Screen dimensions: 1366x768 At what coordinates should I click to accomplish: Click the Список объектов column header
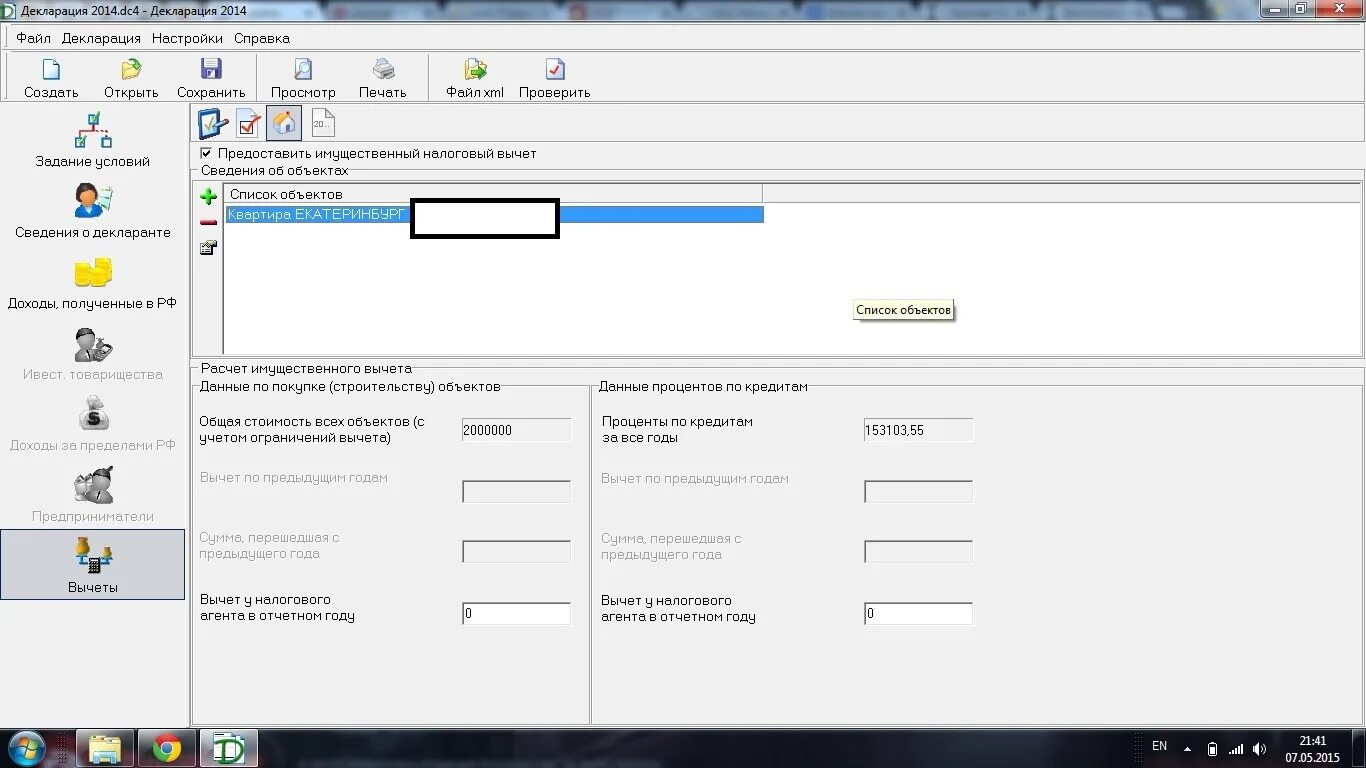493,194
